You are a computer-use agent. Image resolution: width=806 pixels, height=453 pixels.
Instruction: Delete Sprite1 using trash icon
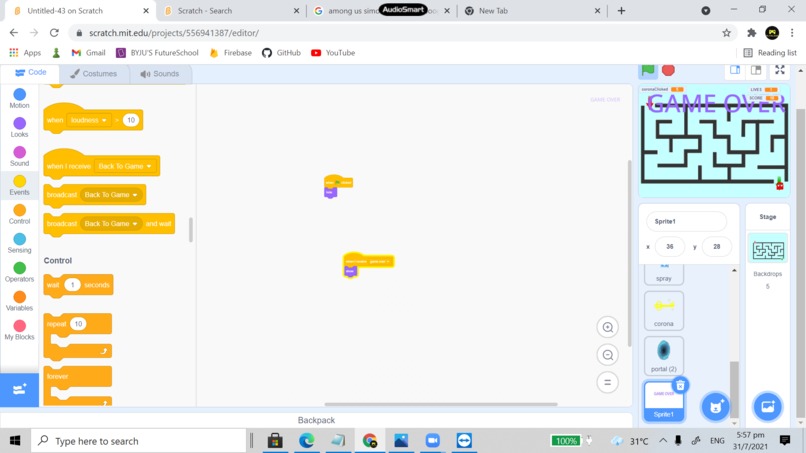click(680, 385)
